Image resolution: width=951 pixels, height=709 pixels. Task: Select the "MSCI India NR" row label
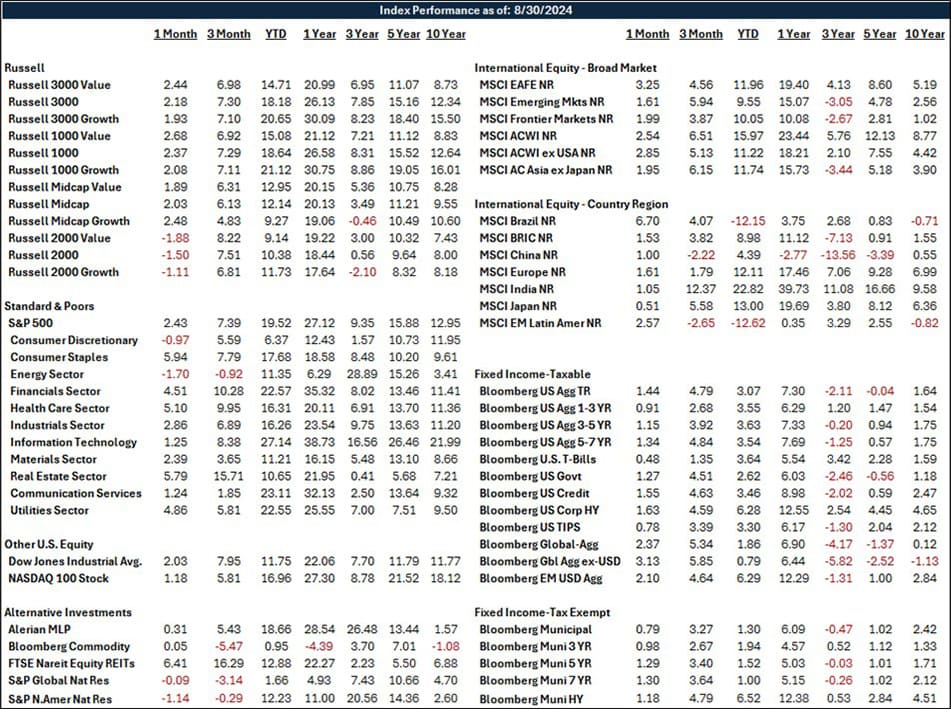coord(516,289)
